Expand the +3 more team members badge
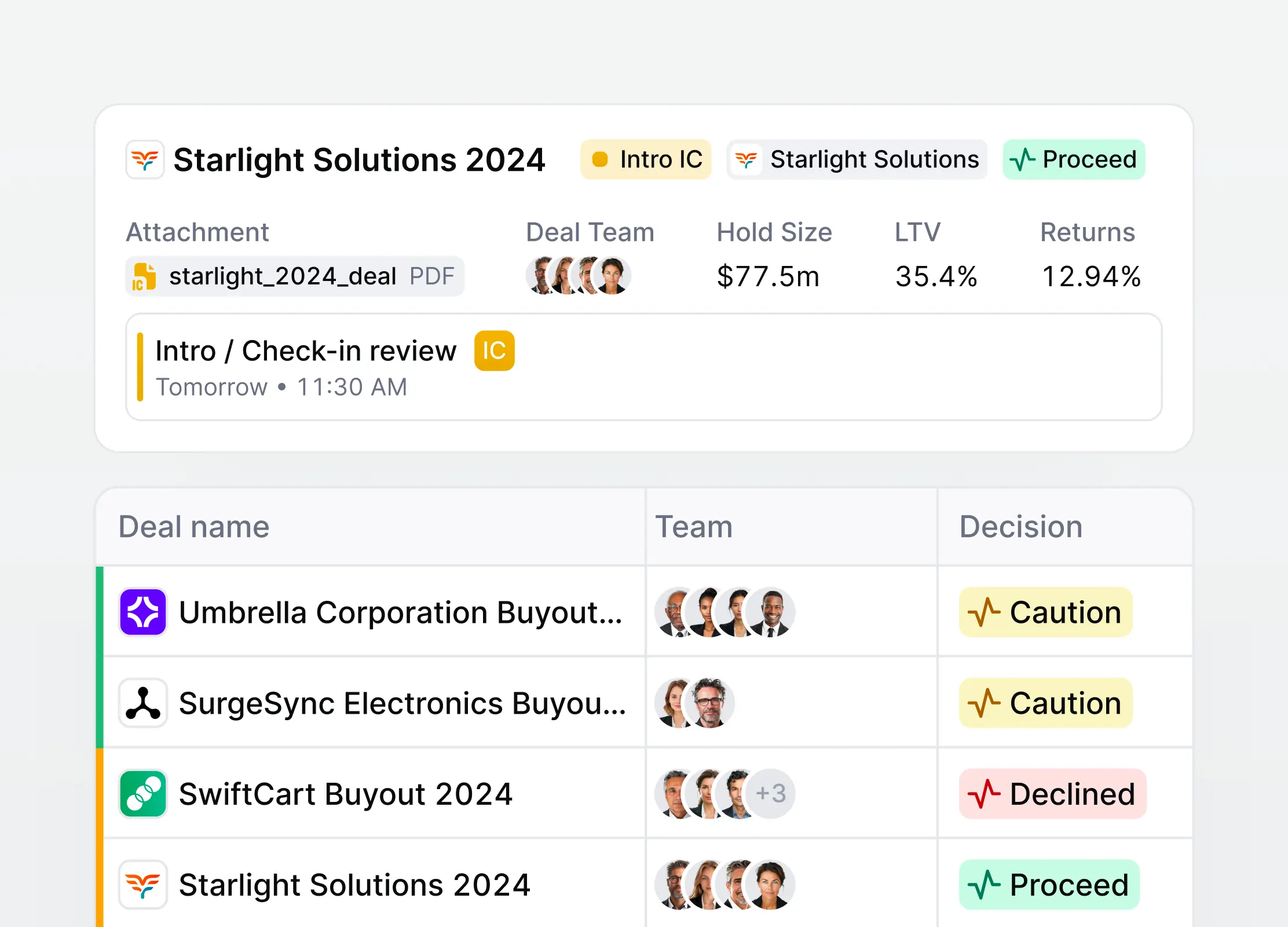The image size is (1288, 927). (771, 793)
